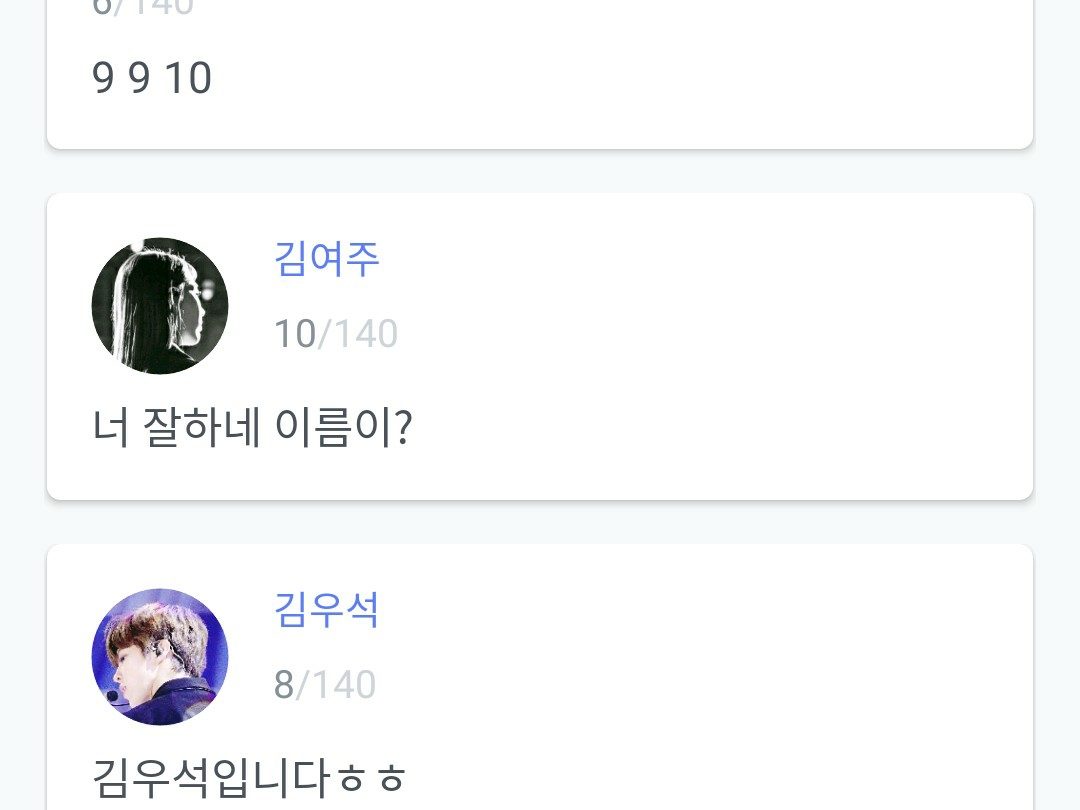Tap blank area right of "김우석입니다ㅎㅎ"
Screen dimensions: 1080x810
720,778
